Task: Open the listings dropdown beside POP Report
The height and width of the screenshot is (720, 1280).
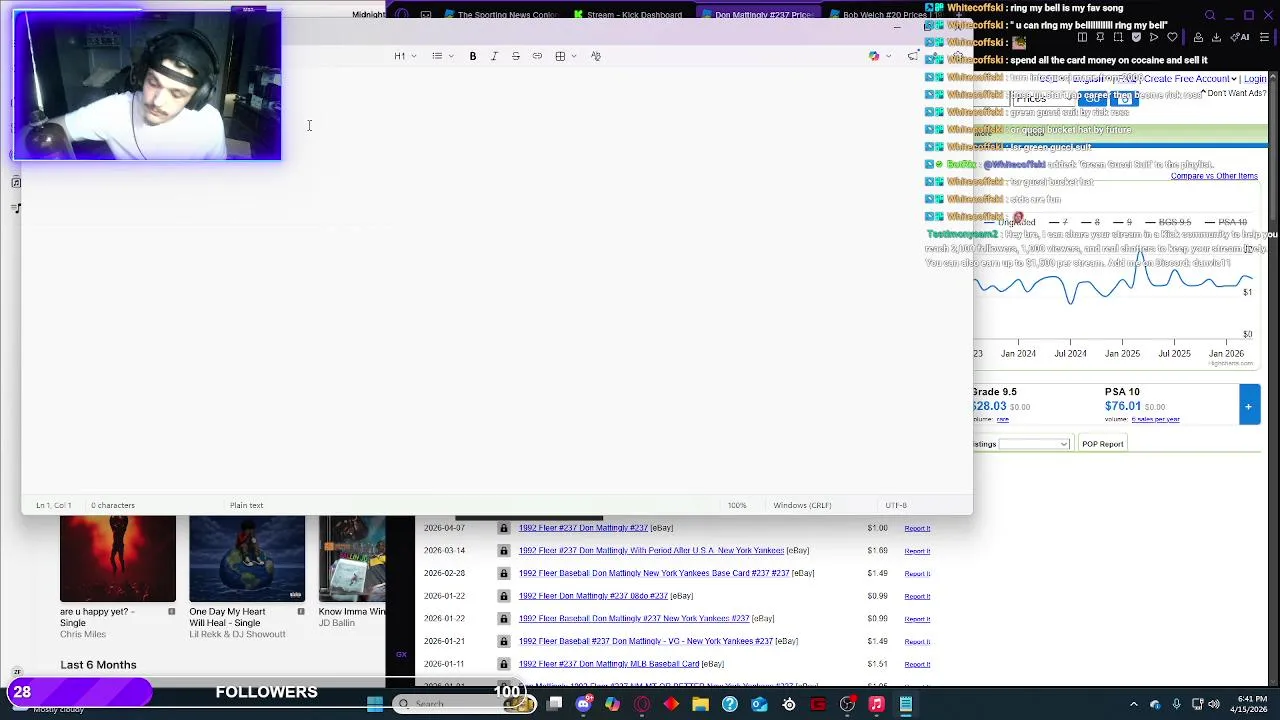Action: [1034, 444]
